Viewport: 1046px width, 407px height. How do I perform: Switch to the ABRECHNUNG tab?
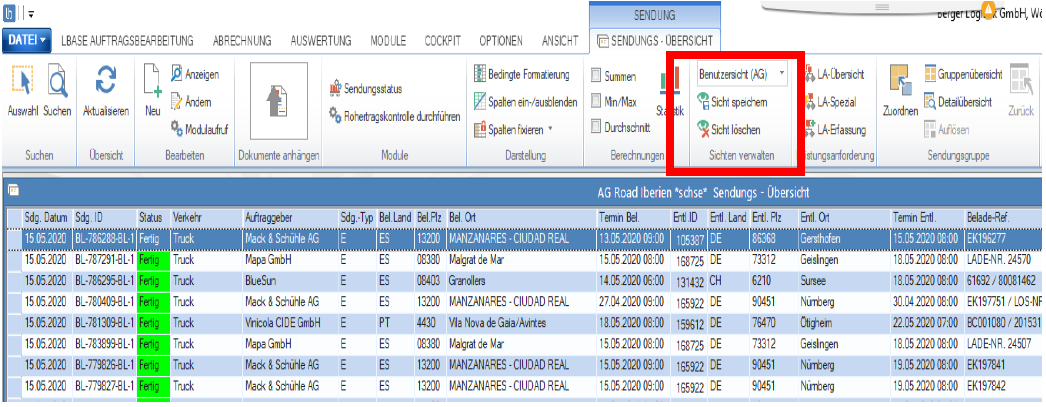242,41
